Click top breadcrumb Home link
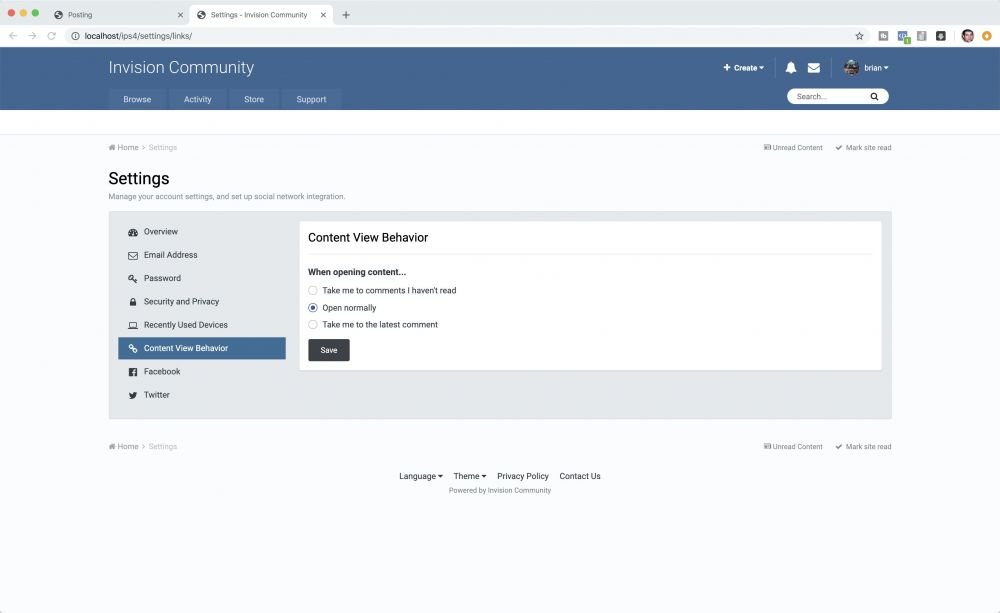Image resolution: width=1000 pixels, height=613 pixels. (x=124, y=147)
